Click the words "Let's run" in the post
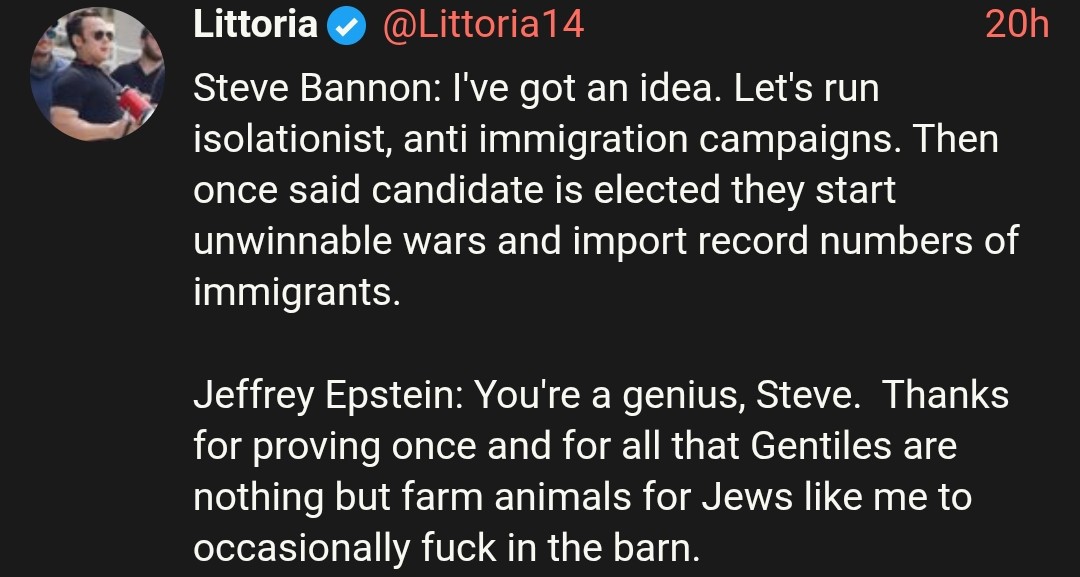1080x577 pixels. point(806,90)
